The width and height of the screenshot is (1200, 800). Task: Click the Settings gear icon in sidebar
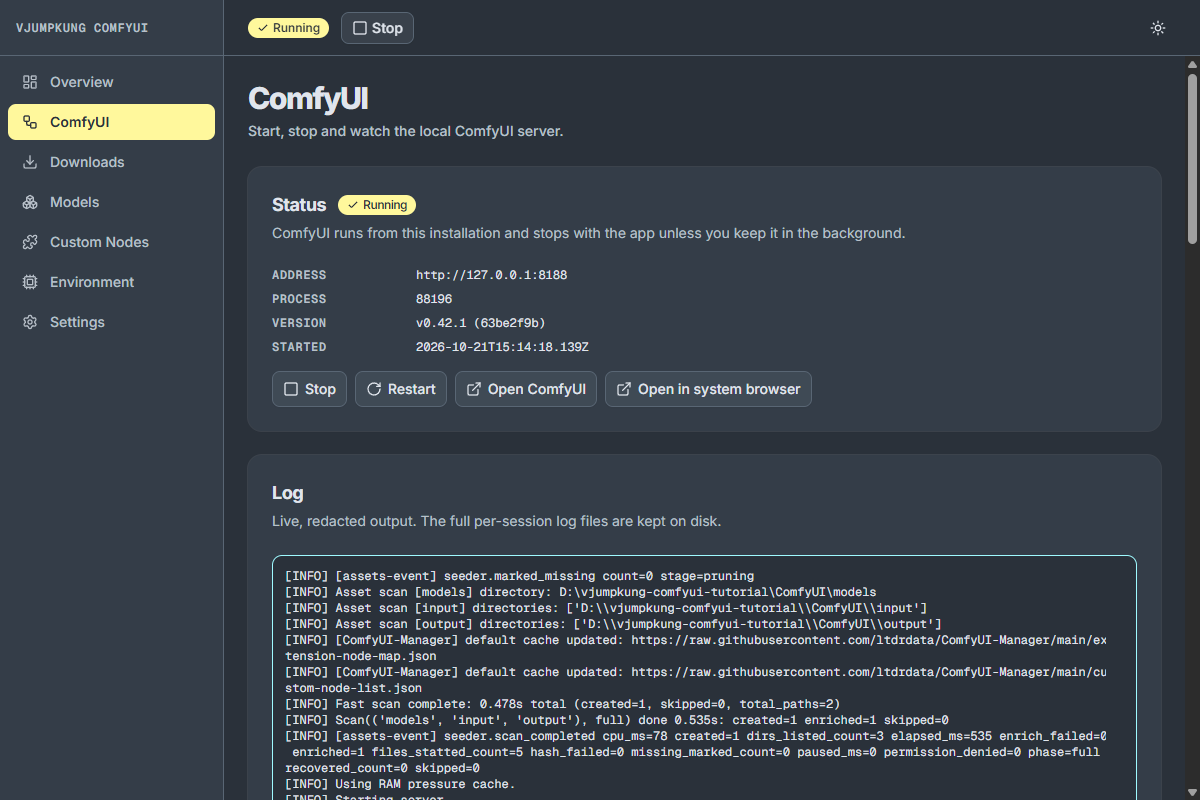point(30,322)
